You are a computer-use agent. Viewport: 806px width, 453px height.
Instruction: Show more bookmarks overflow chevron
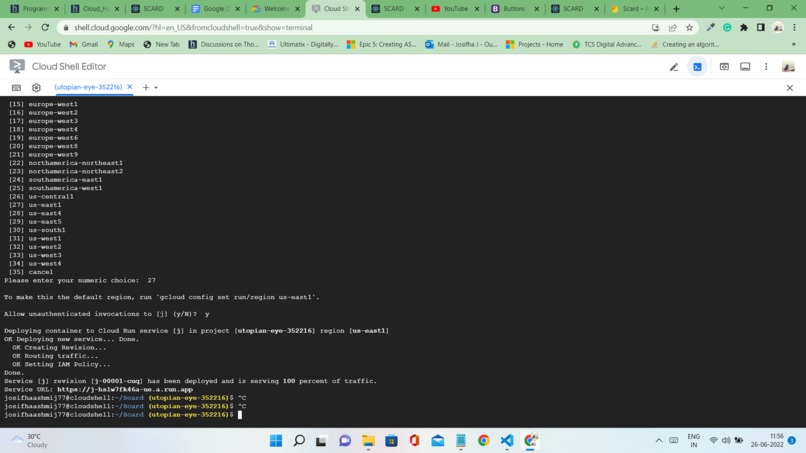point(794,45)
